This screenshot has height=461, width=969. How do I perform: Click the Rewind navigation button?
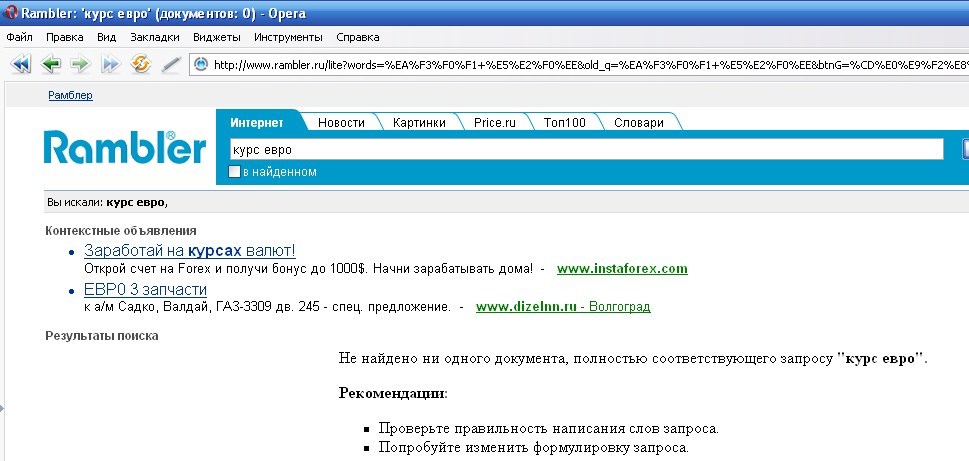21,64
